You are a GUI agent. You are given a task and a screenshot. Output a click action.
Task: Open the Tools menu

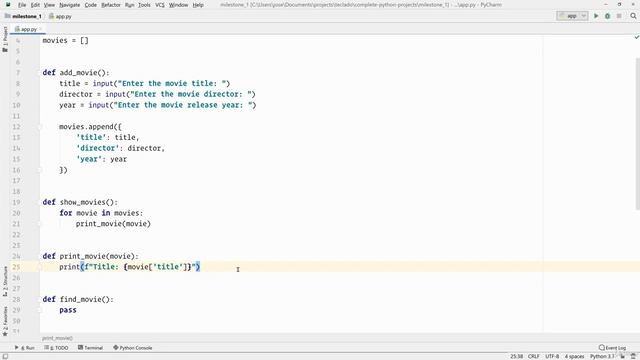[x=144, y=5]
